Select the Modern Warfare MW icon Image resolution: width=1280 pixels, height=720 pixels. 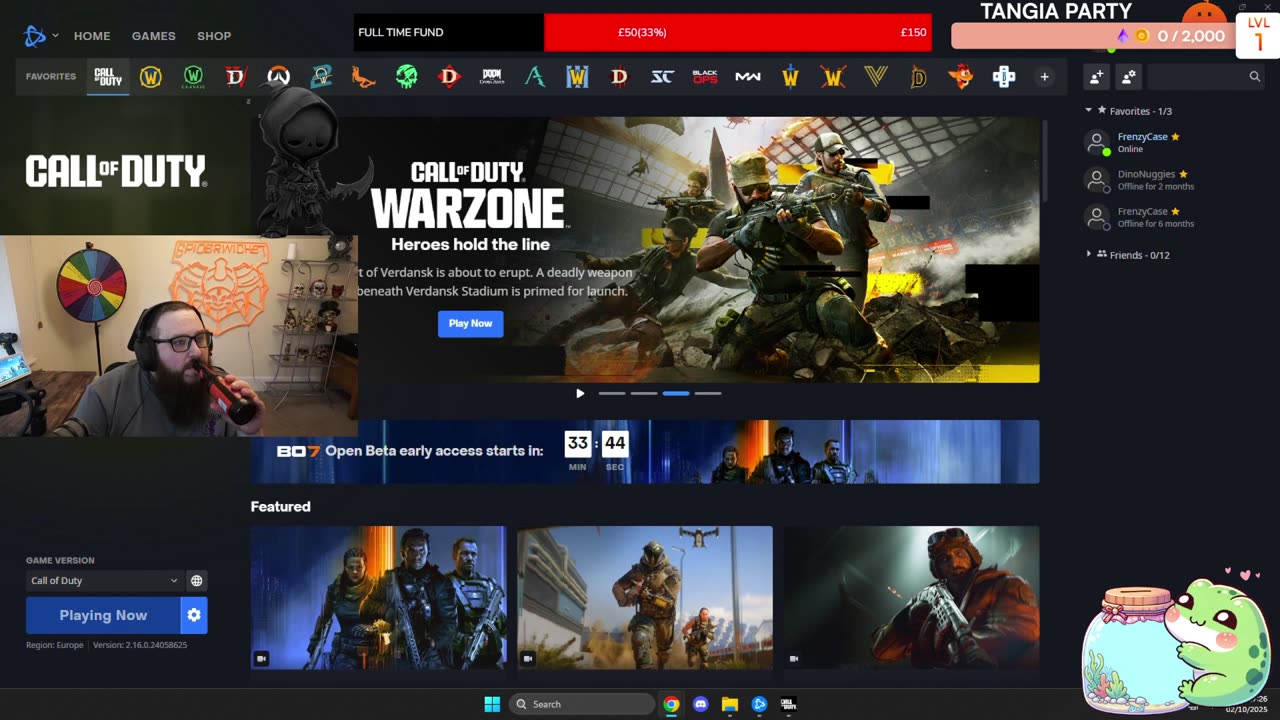point(748,77)
